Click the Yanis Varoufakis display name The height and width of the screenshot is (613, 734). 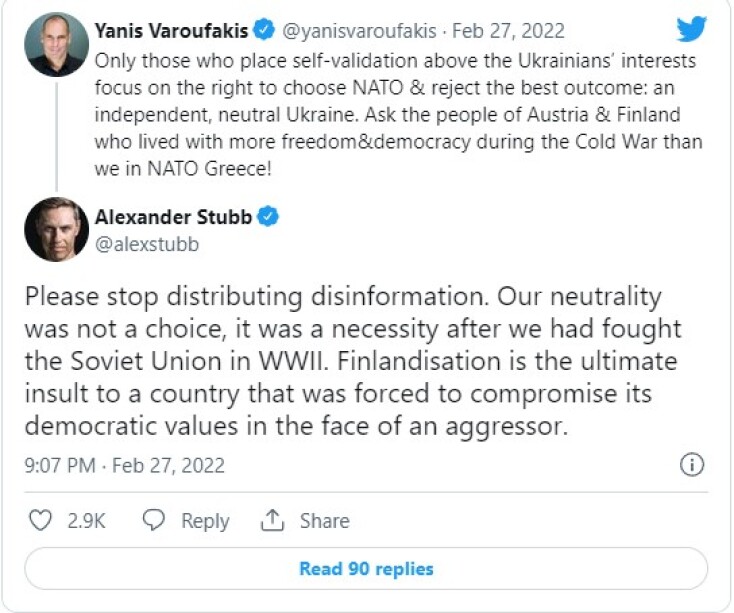click(172, 31)
